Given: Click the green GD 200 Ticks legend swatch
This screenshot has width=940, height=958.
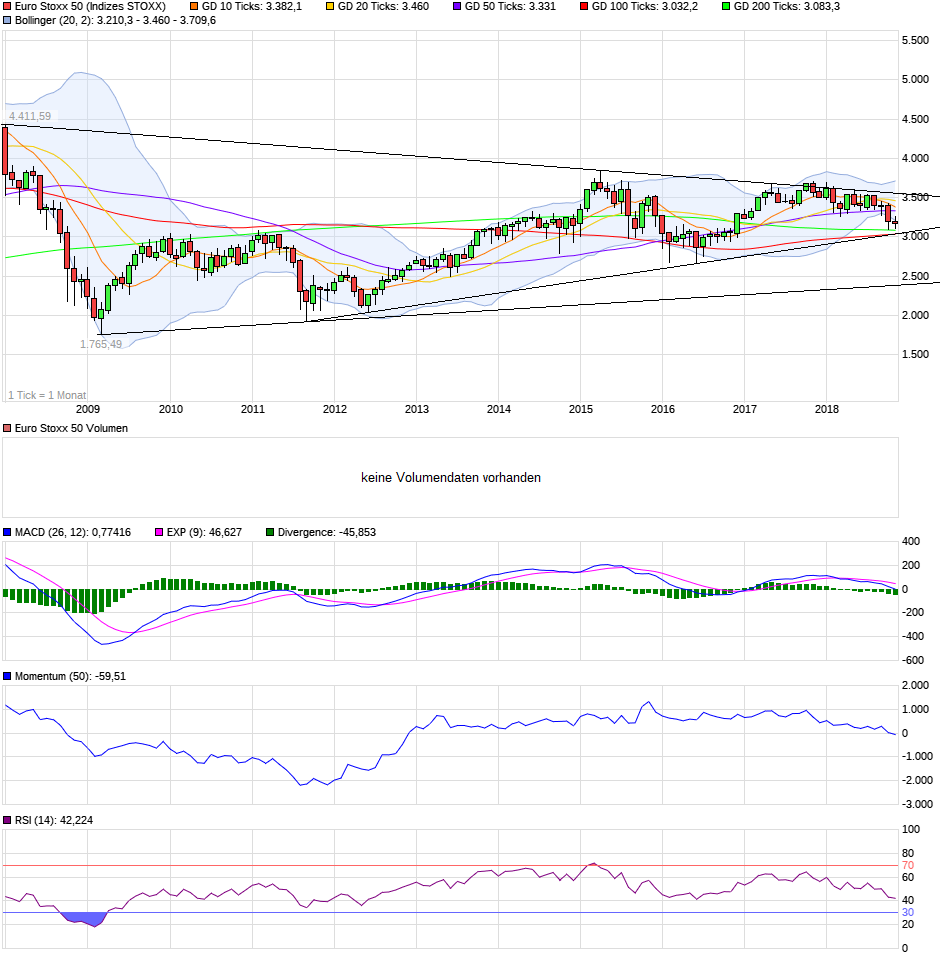Looking at the screenshot, I should tap(726, 7).
